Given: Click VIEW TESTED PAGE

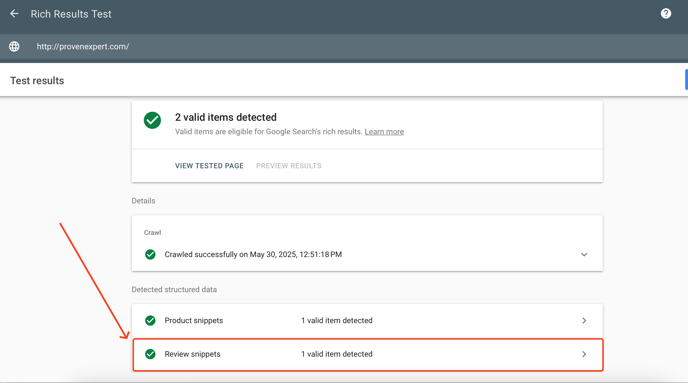Looking at the screenshot, I should [x=209, y=166].
